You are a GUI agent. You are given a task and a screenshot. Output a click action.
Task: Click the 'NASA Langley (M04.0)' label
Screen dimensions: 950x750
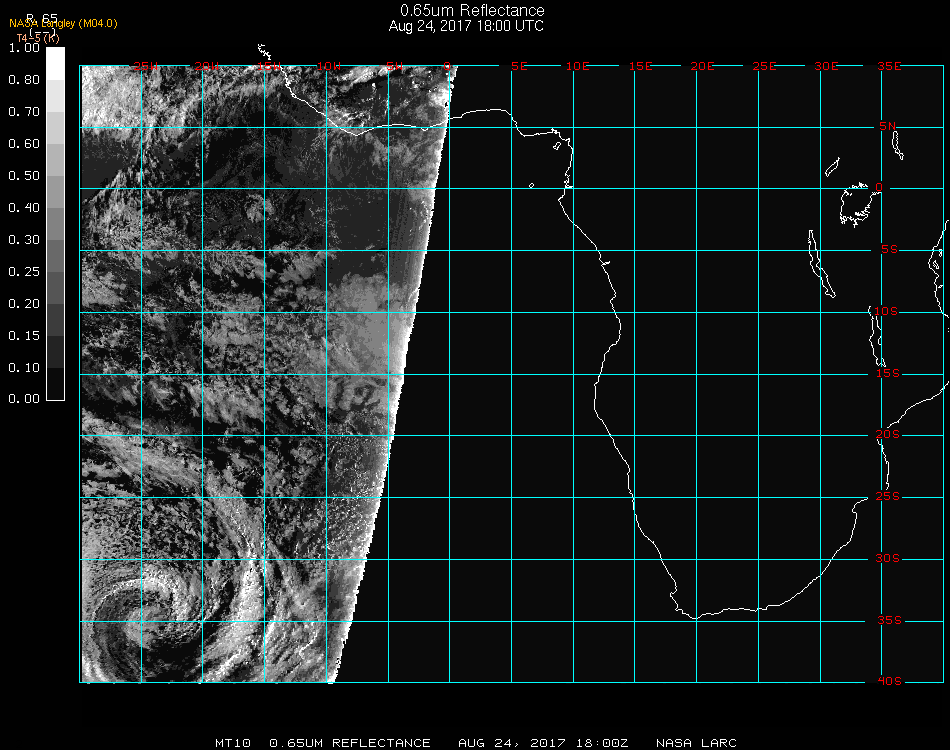[63, 24]
